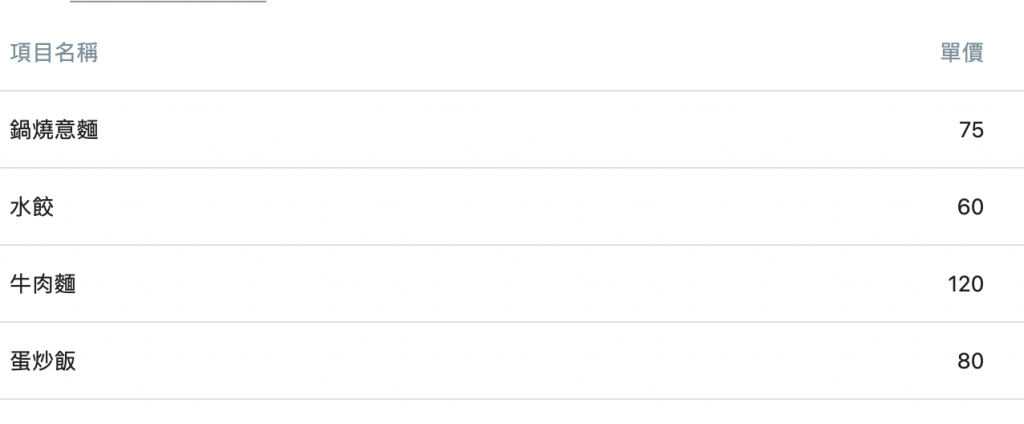Select the 鍋燒意麵 item name

coord(54,130)
